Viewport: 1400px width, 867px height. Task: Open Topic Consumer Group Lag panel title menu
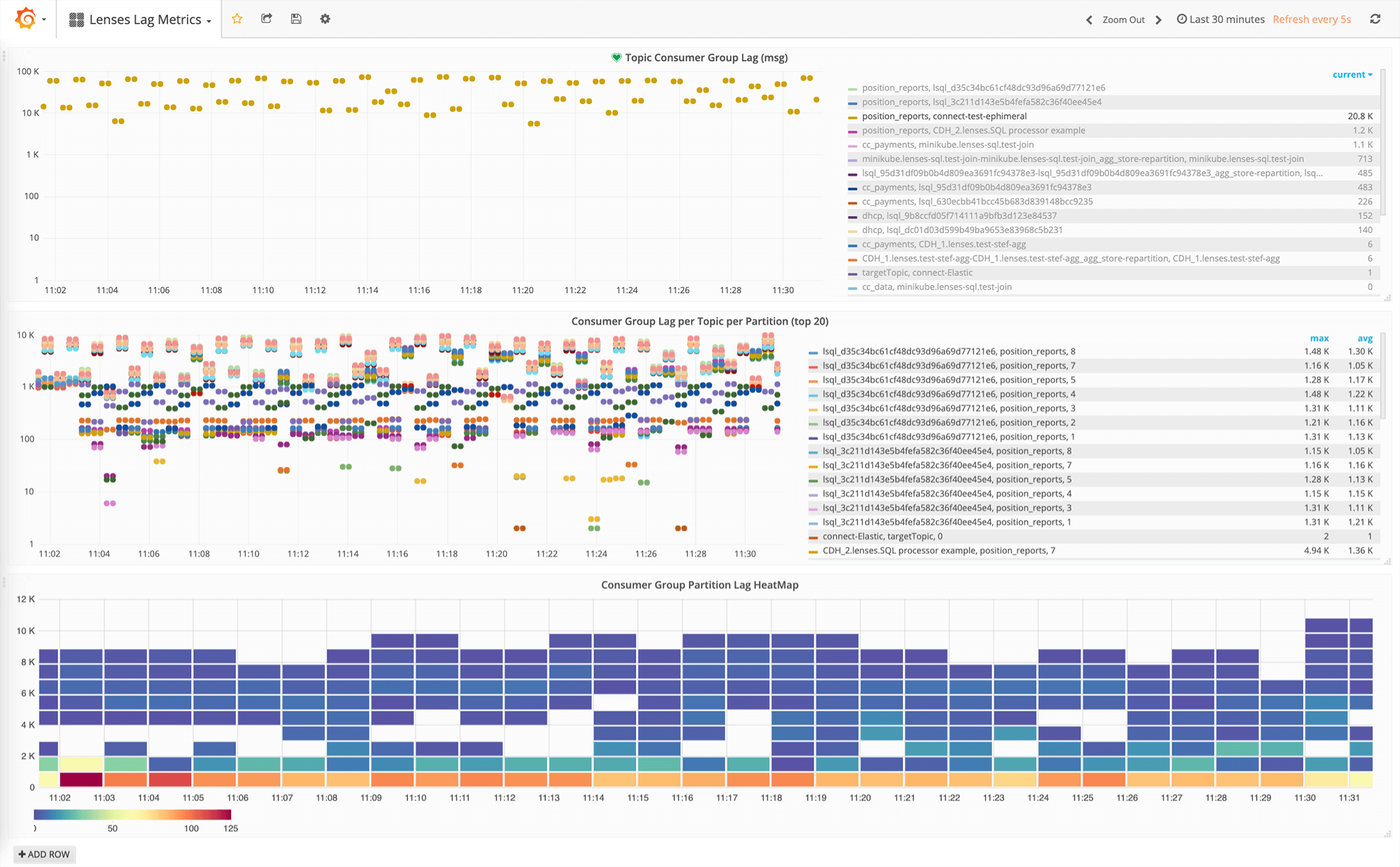point(706,57)
